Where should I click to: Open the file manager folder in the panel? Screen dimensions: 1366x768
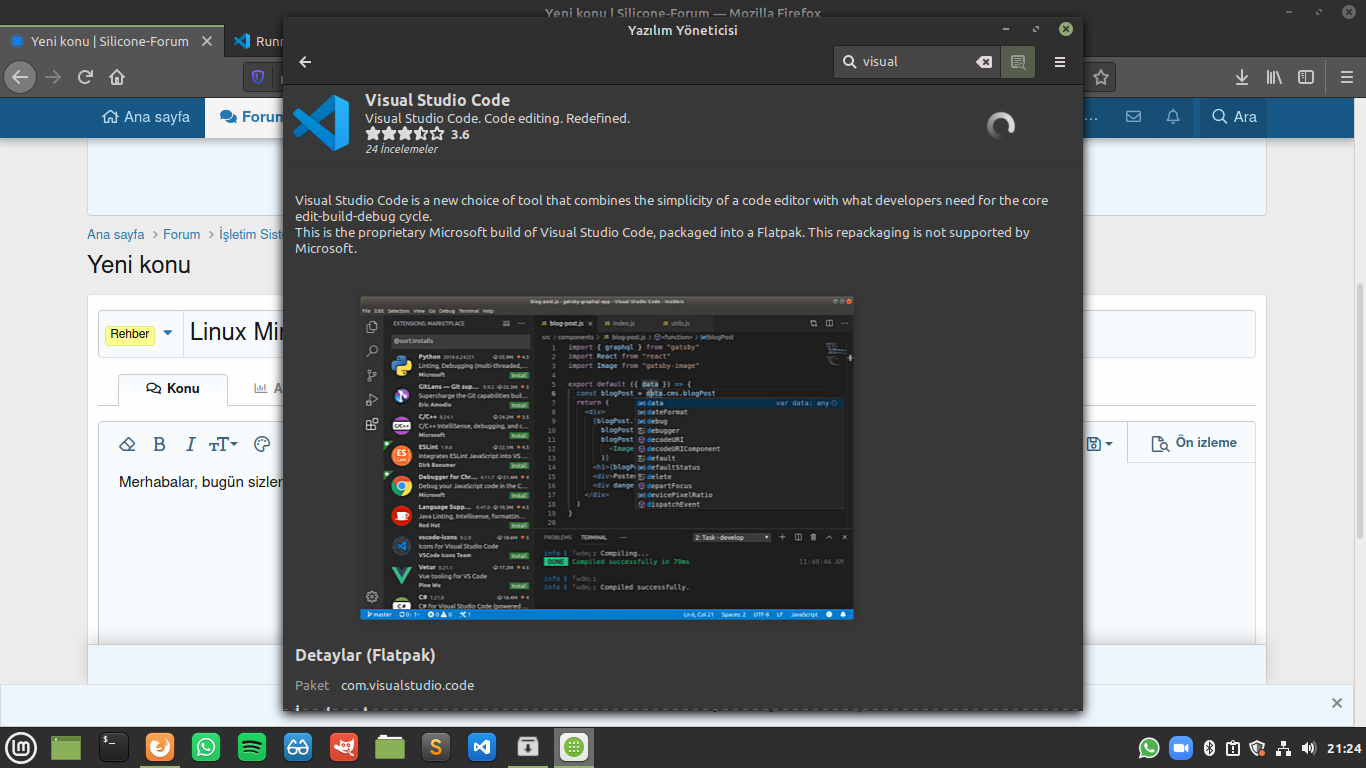[390, 747]
